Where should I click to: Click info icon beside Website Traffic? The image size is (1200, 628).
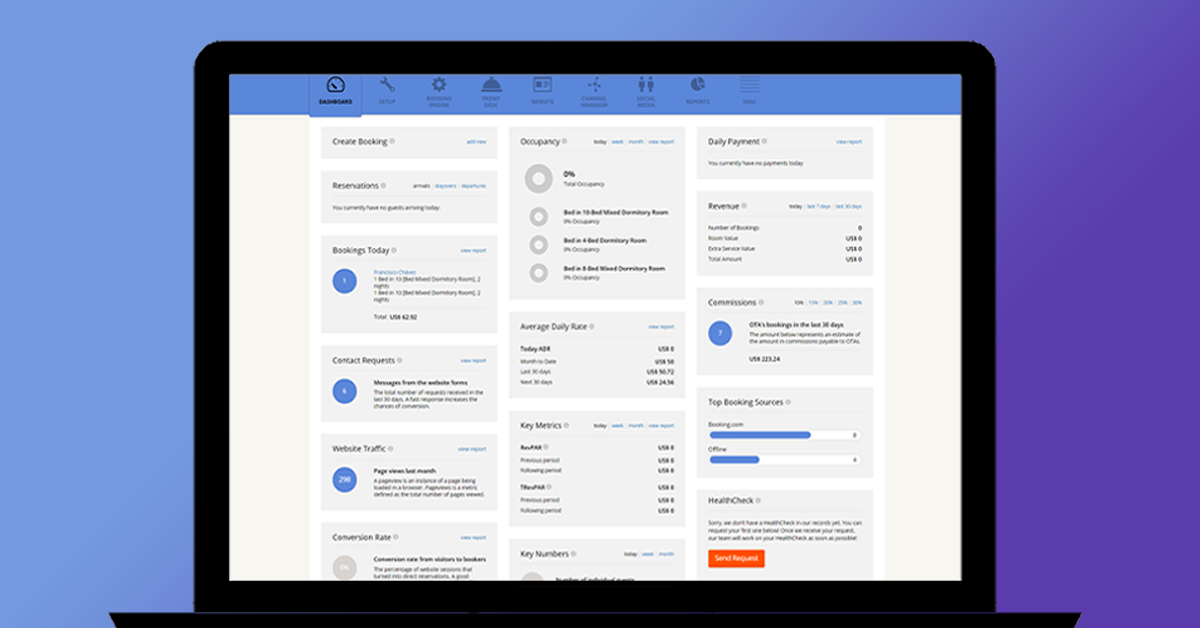coord(390,449)
